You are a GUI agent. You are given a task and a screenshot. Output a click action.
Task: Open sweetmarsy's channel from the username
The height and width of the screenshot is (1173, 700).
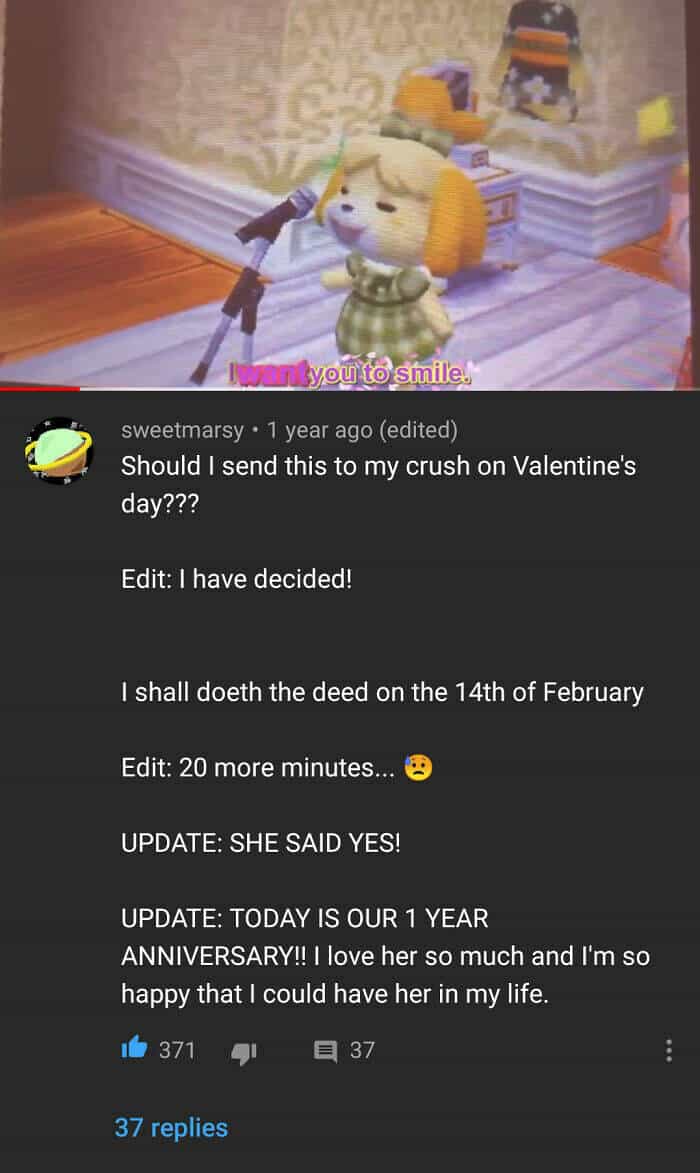pos(182,430)
